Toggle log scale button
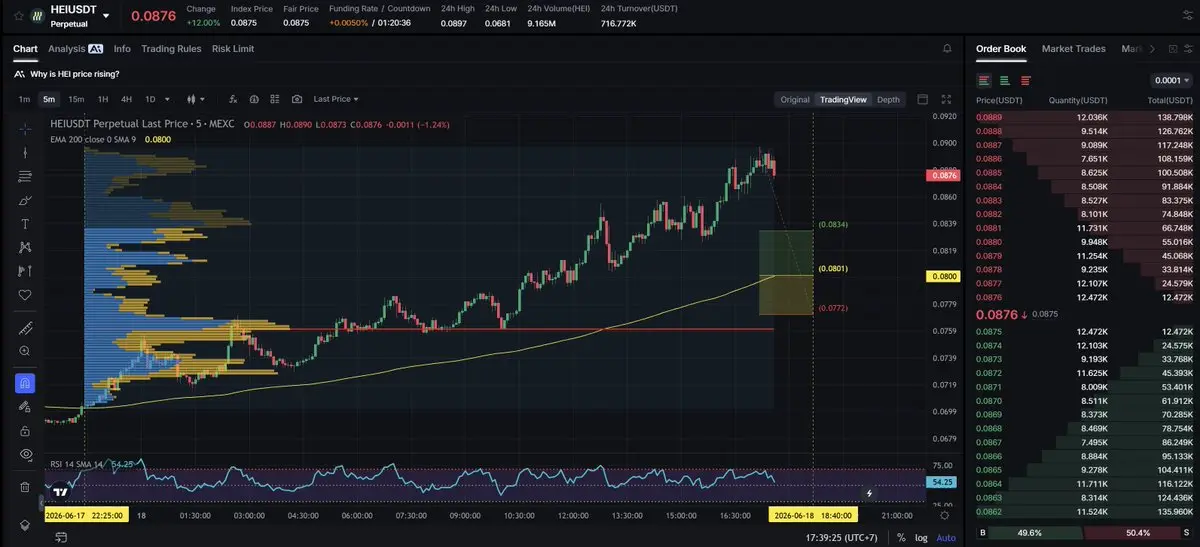Image resolution: width=1200 pixels, height=547 pixels. [x=921, y=537]
